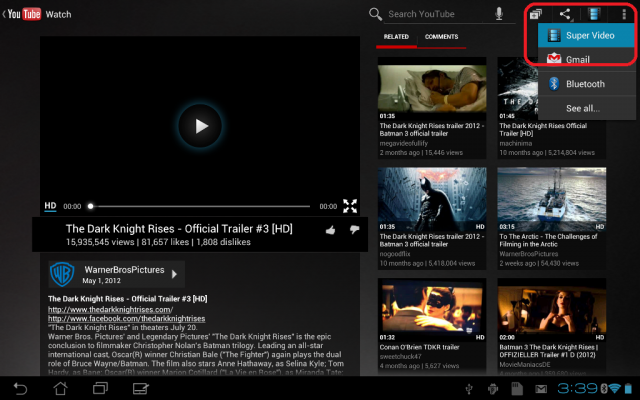The width and height of the screenshot is (640, 400).
Task: Click the video progress seek bar
Action: point(200,206)
